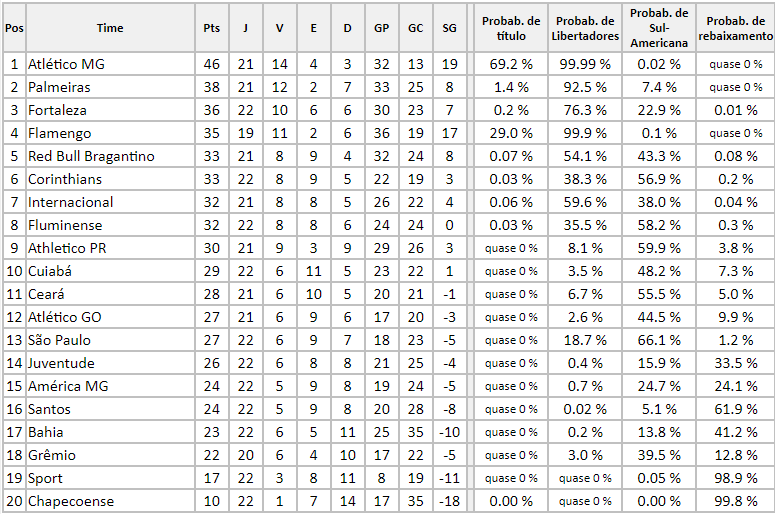Click the GP column header

382,28
